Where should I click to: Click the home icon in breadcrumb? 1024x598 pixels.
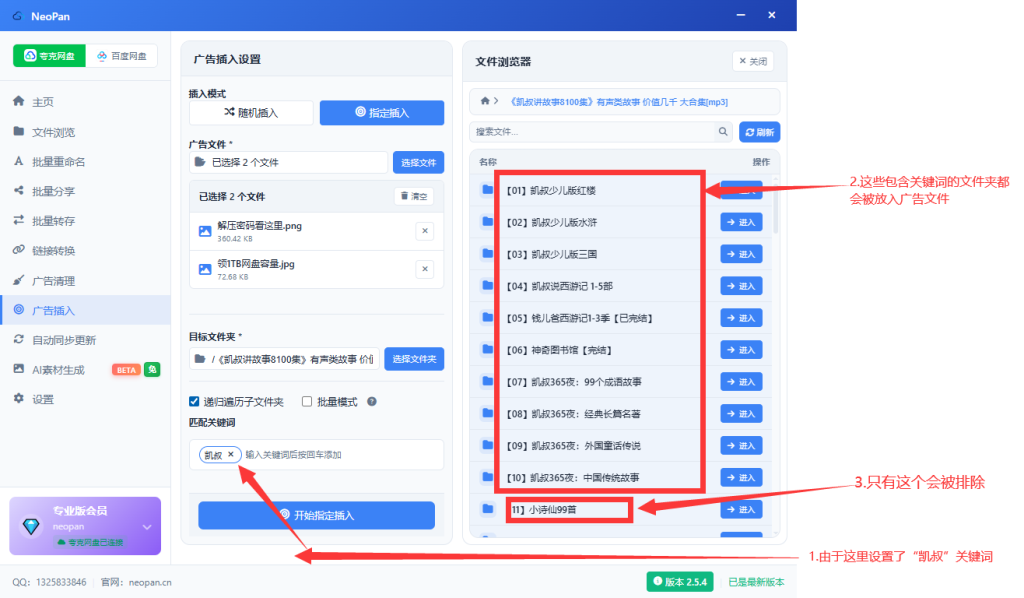(485, 101)
